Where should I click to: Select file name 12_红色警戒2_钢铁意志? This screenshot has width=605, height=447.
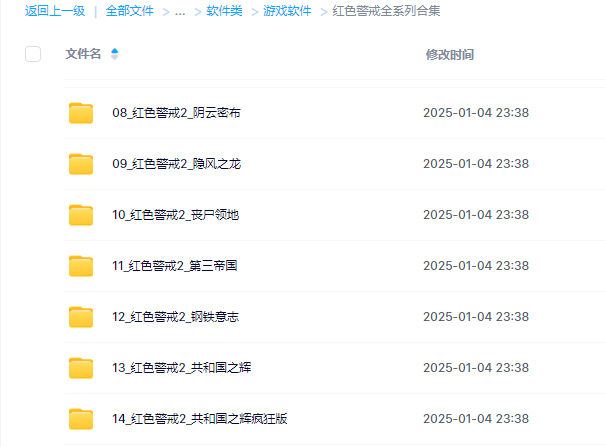pos(176,317)
